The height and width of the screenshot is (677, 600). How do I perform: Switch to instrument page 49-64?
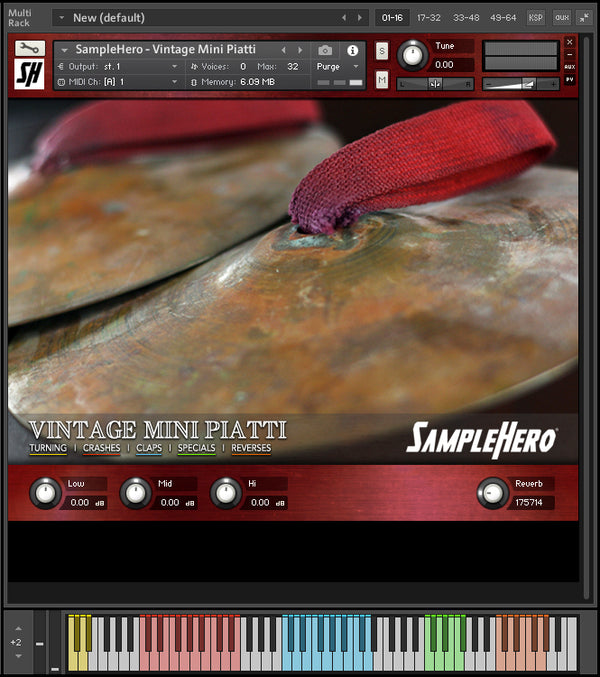tap(503, 18)
